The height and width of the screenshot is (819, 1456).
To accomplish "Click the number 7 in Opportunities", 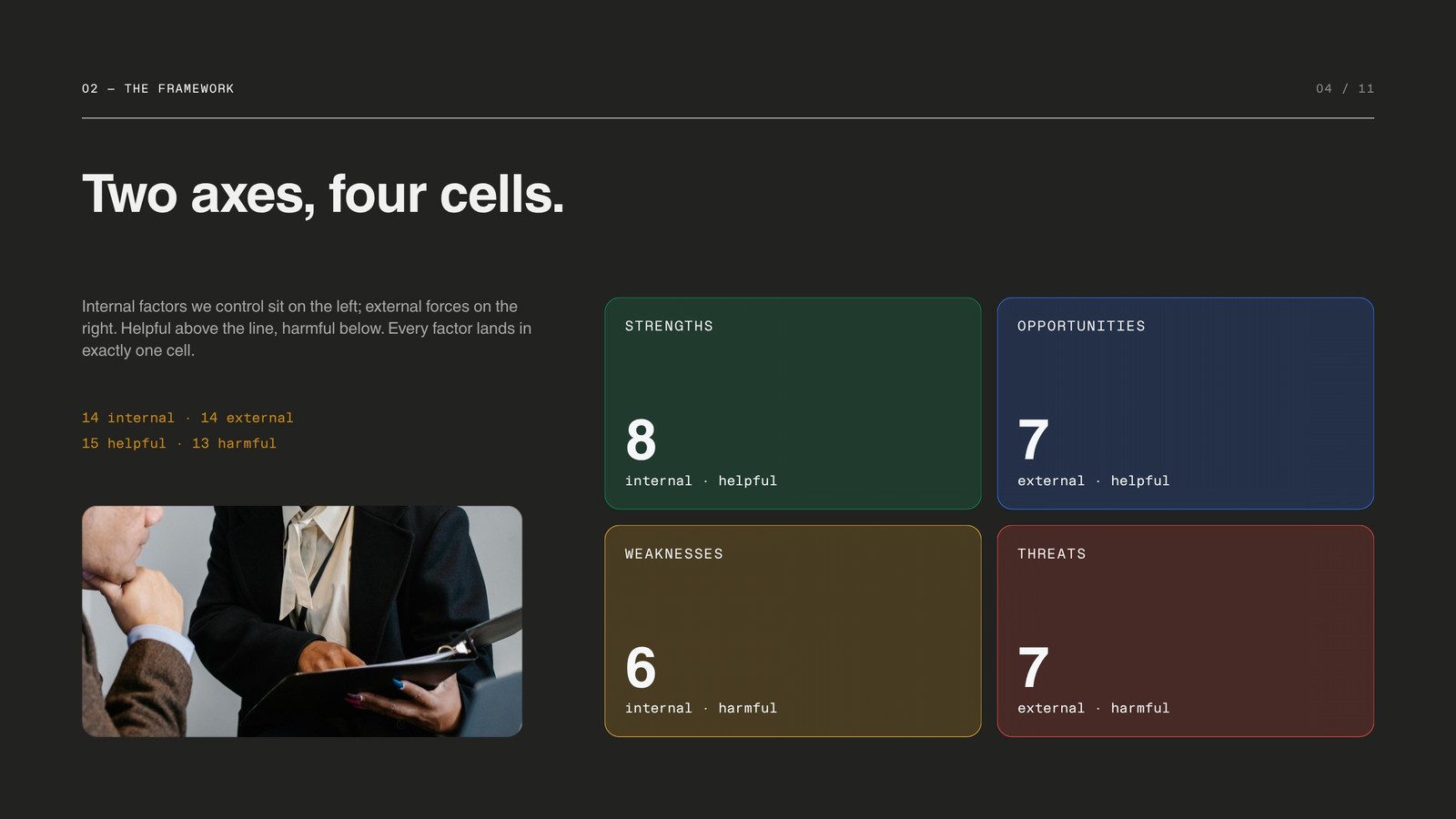I will 1033,440.
